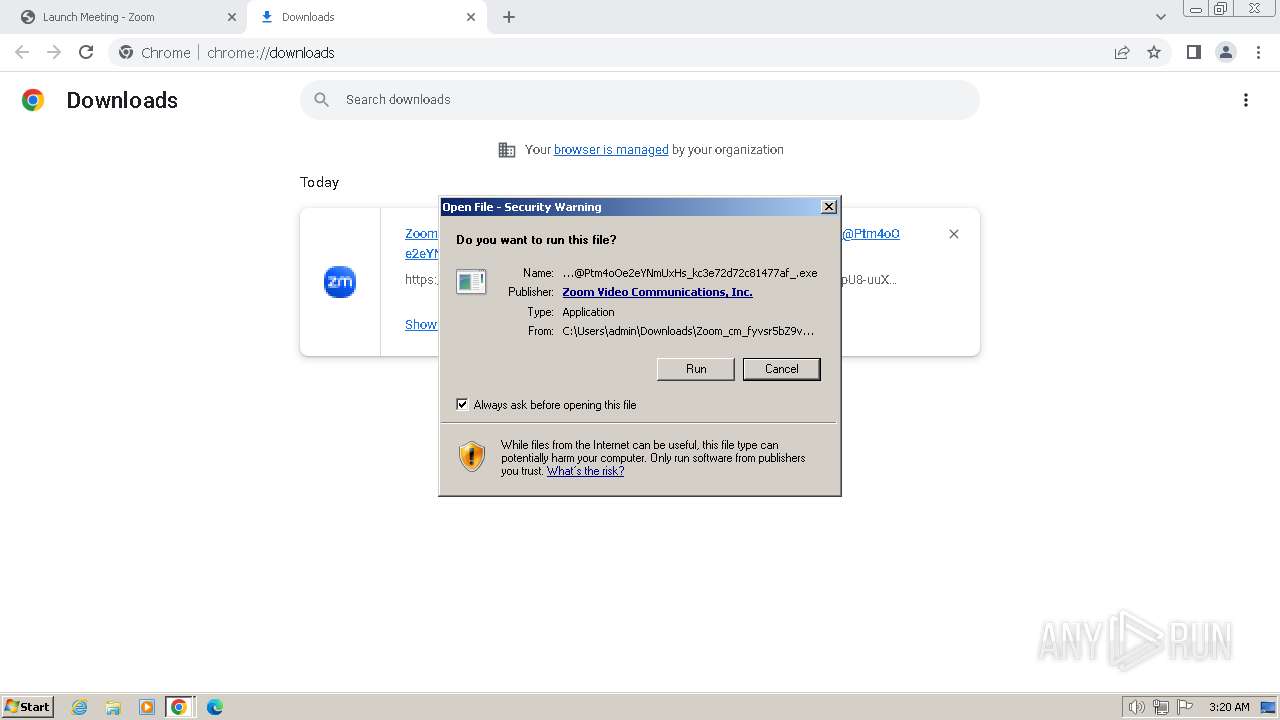Cancel the Open File security warning
Viewport: 1280px width, 720px height.
click(781, 369)
